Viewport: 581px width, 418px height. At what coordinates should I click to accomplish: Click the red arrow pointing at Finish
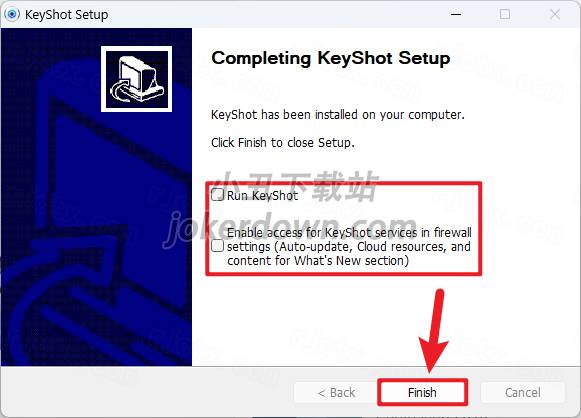point(434,331)
